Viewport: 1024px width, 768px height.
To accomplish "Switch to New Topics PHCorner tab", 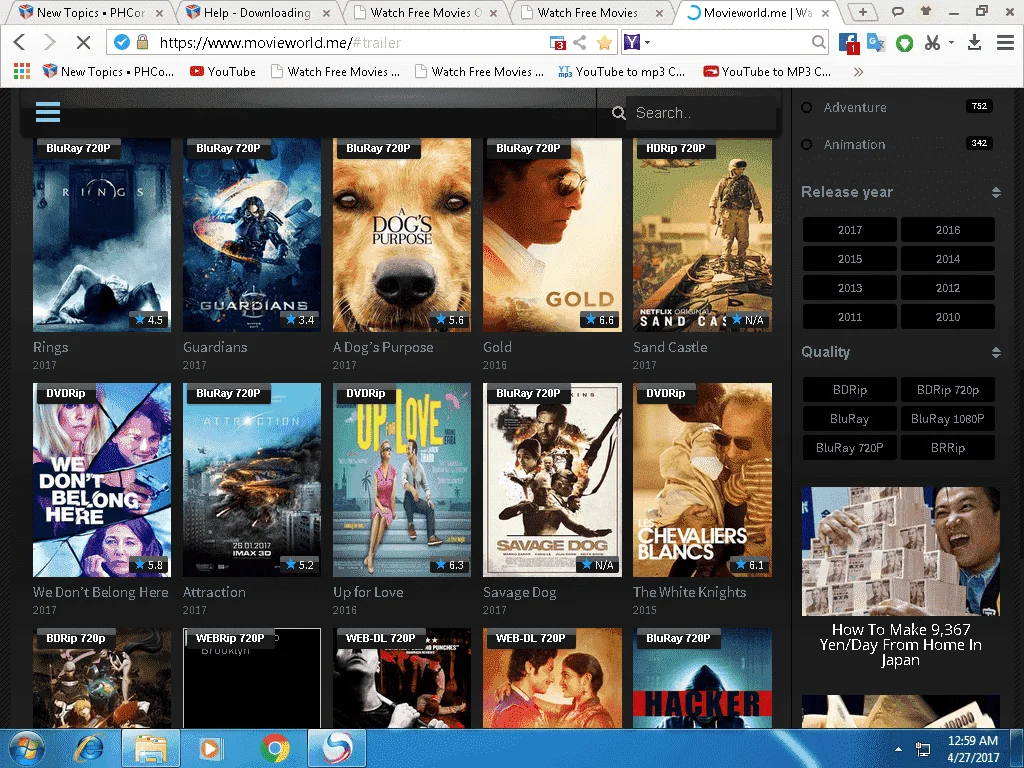I will pyautogui.click(x=89, y=12).
